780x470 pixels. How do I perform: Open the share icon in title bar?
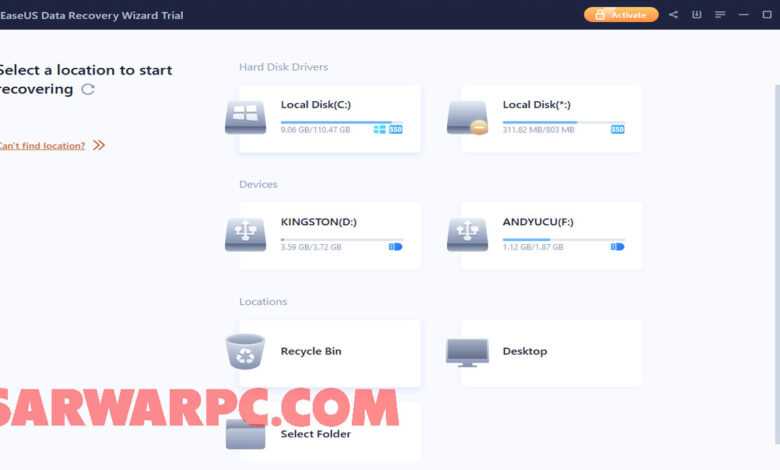click(x=673, y=14)
